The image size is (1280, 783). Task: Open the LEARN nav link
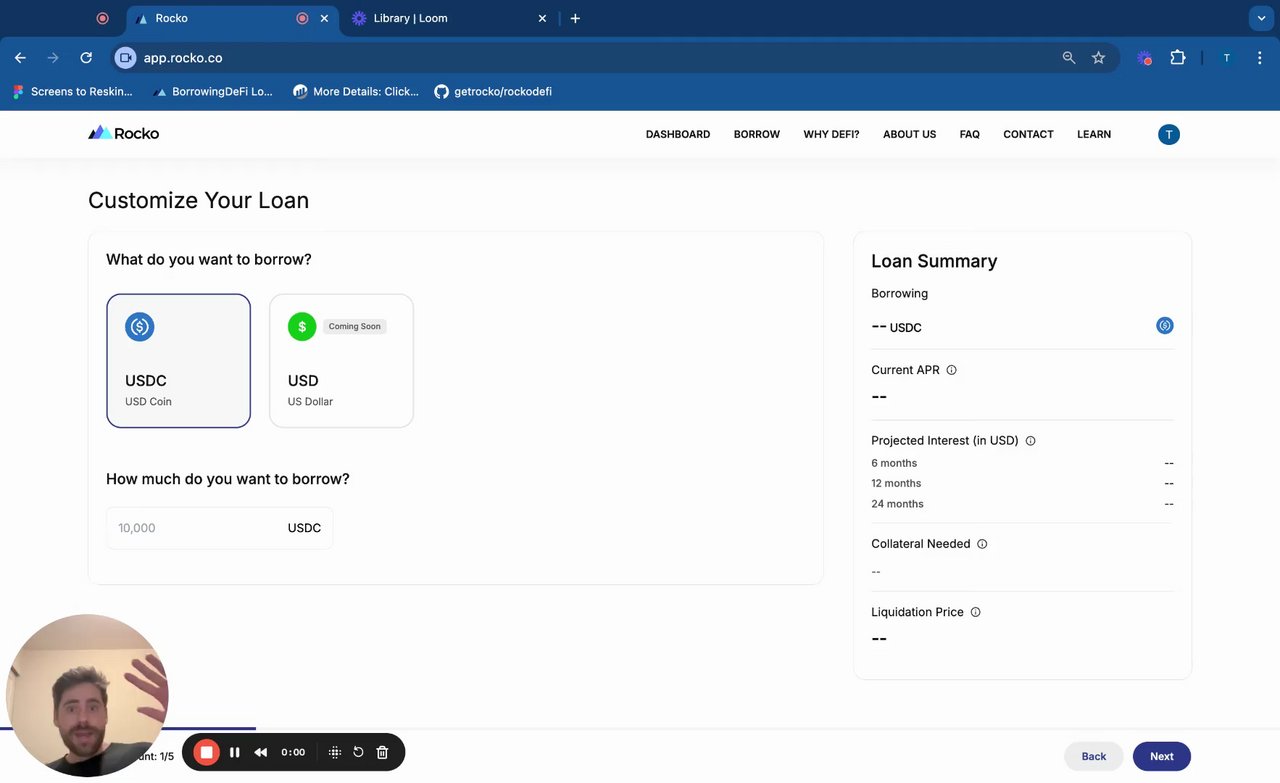tap(1094, 134)
